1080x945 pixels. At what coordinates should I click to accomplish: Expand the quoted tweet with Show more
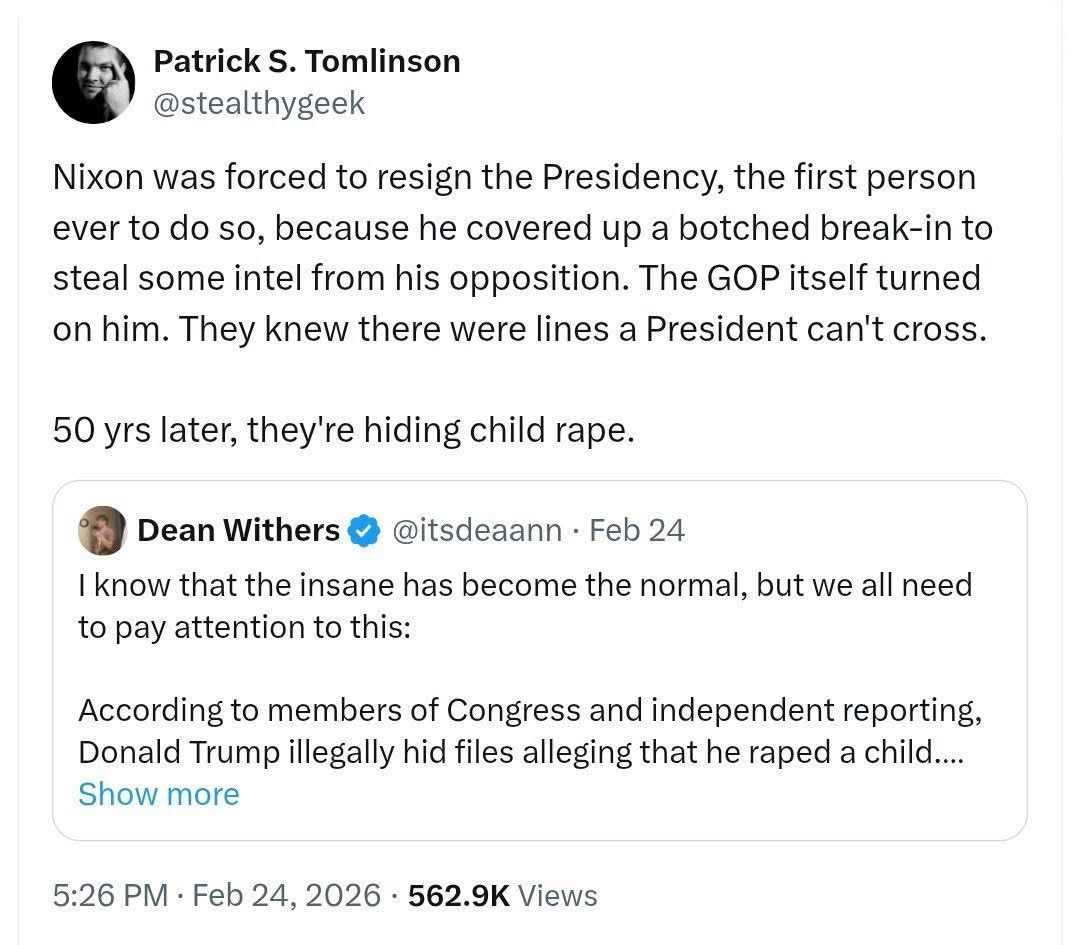coord(159,794)
